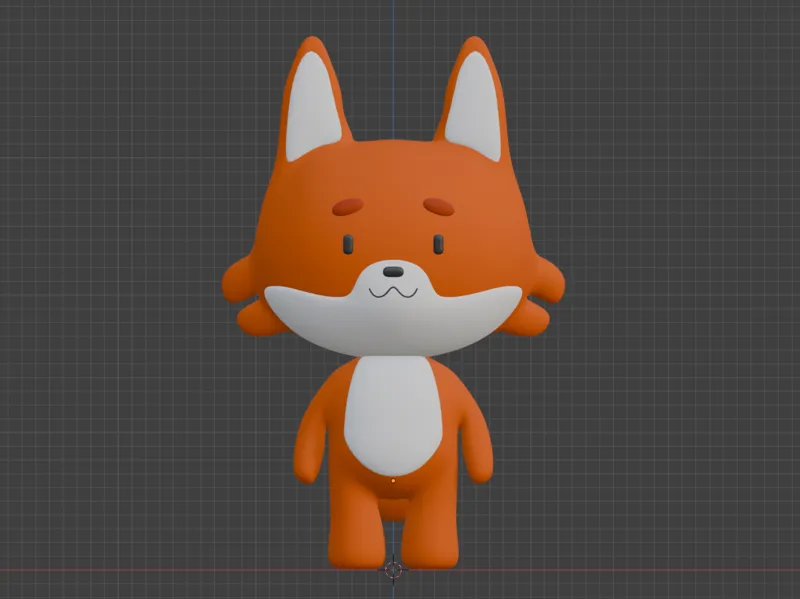Click the orange origin dot on the fox's lower body

click(393, 480)
